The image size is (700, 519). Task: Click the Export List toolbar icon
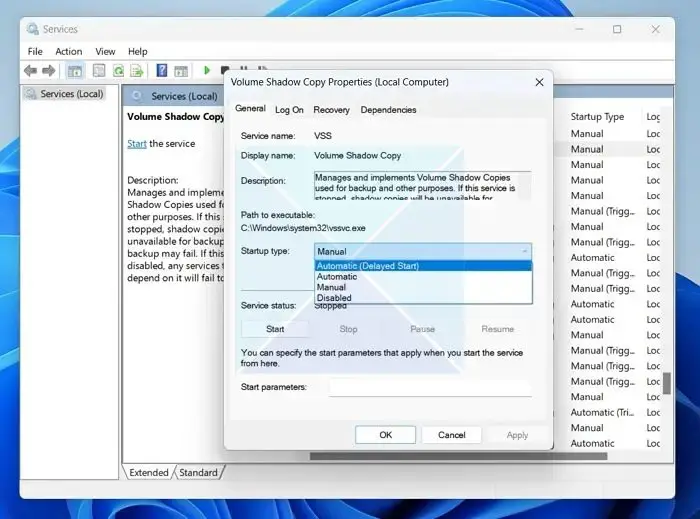point(137,71)
